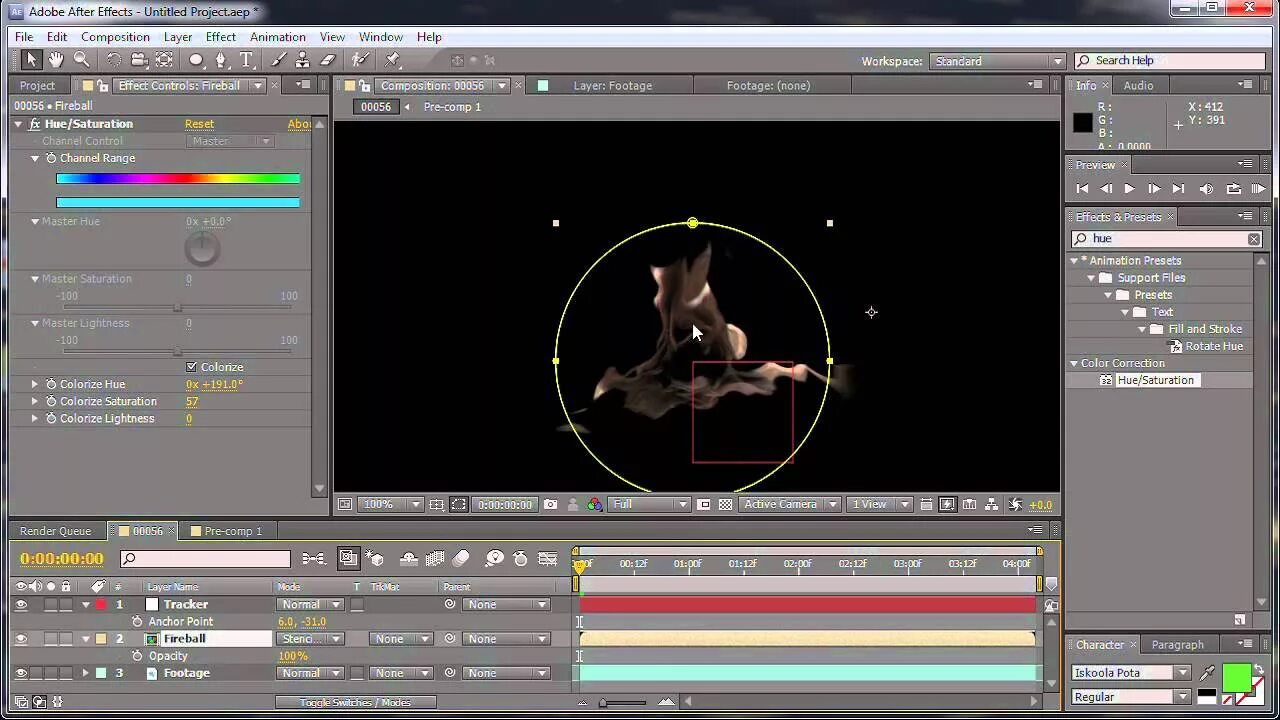The height and width of the screenshot is (720, 1280).
Task: Open the Animation menu
Action: click(x=278, y=37)
